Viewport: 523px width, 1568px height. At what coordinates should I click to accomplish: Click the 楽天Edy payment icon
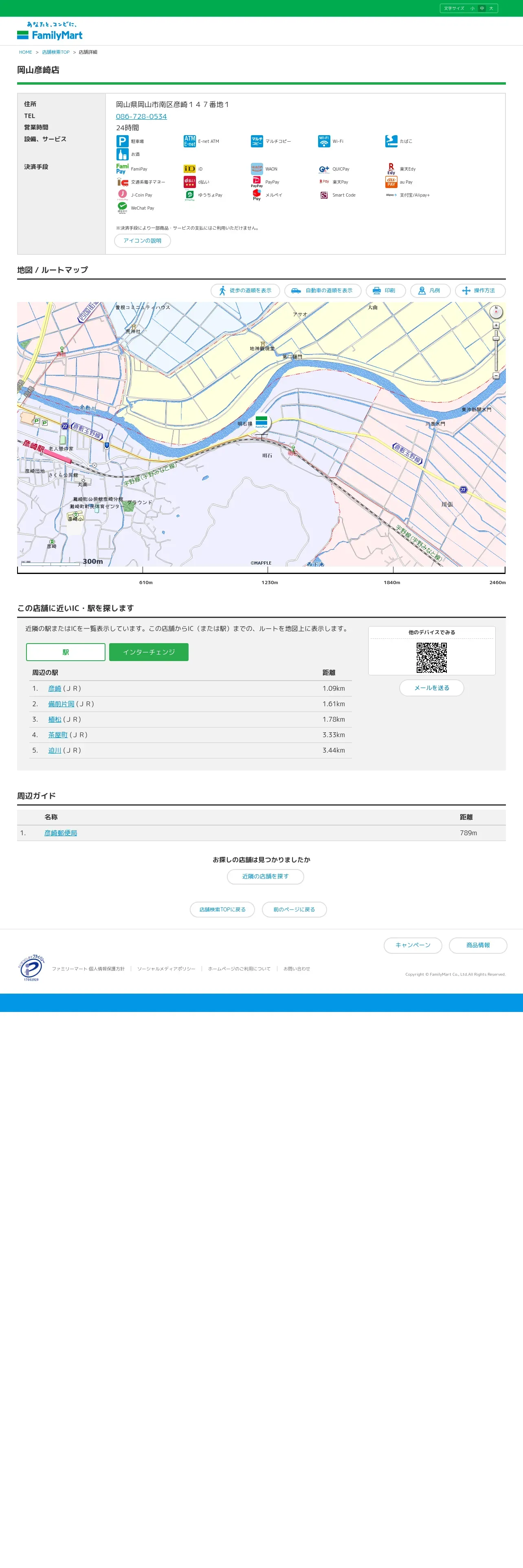coord(391,169)
